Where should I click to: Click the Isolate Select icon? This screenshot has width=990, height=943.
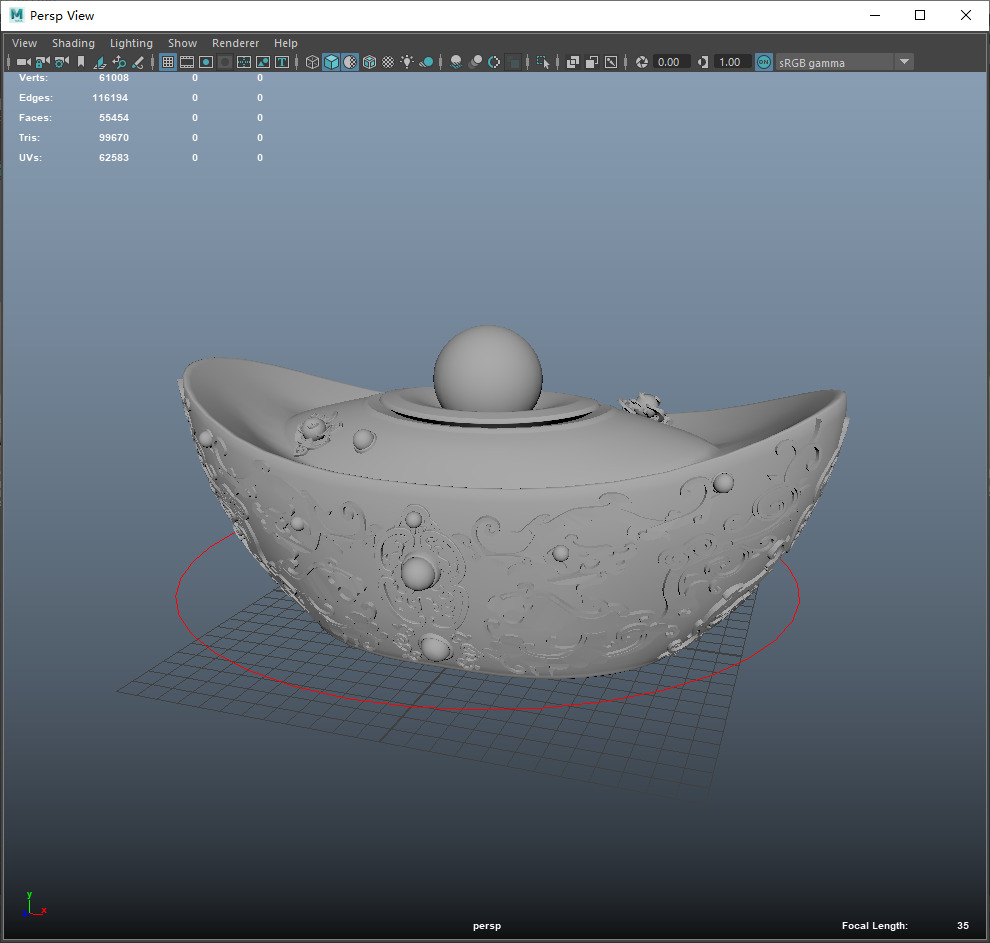[x=543, y=62]
